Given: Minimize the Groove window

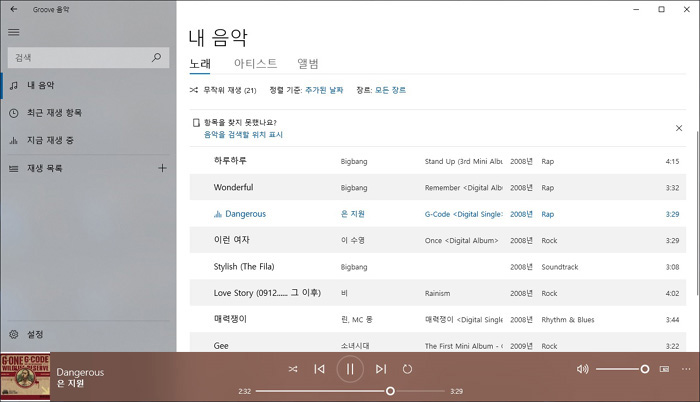Looking at the screenshot, I should click(x=636, y=9).
